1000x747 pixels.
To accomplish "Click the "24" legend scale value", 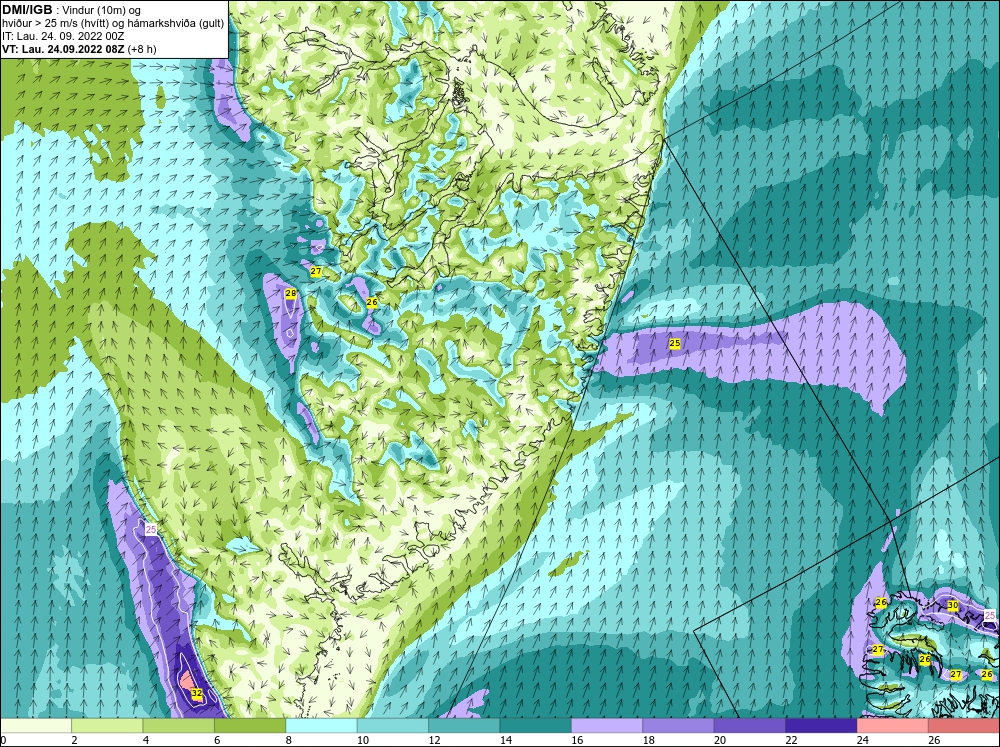I will [x=863, y=740].
